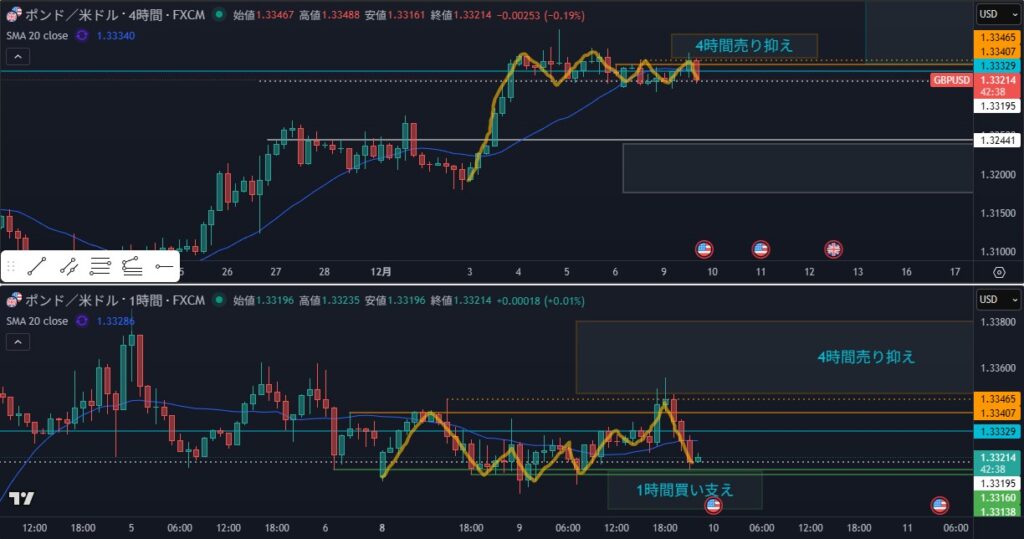Open USD currency dropdown on top chart
The image size is (1024, 539).
[x=994, y=14]
